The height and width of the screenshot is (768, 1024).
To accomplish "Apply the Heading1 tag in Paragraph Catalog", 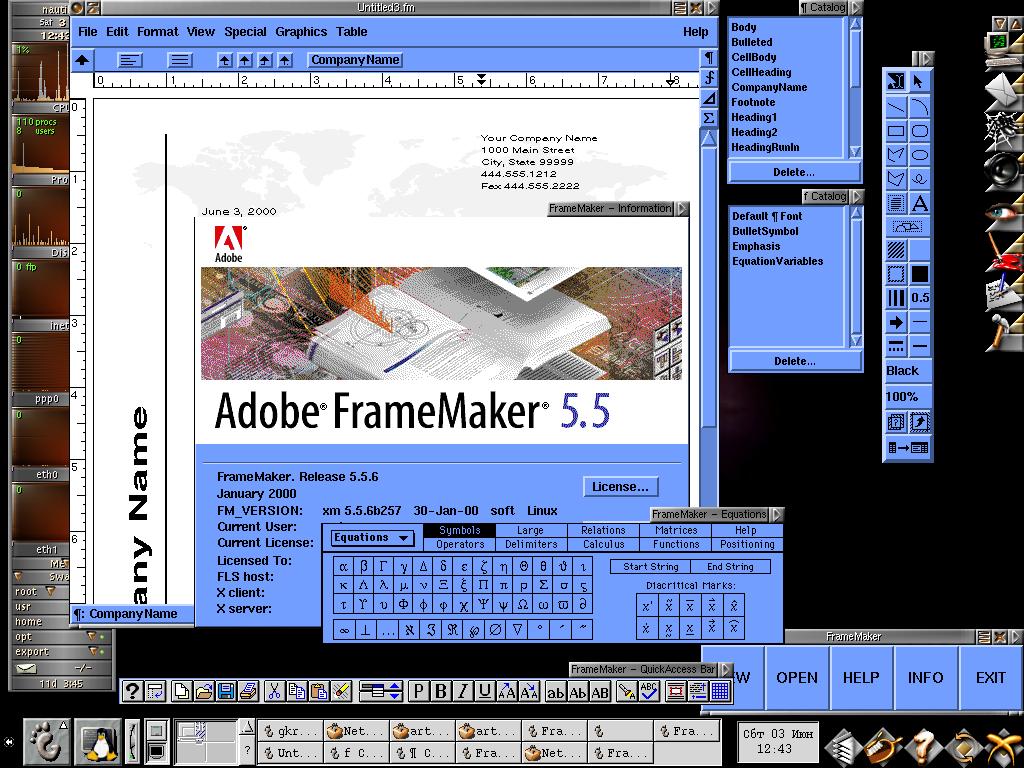I will pyautogui.click(x=754, y=118).
